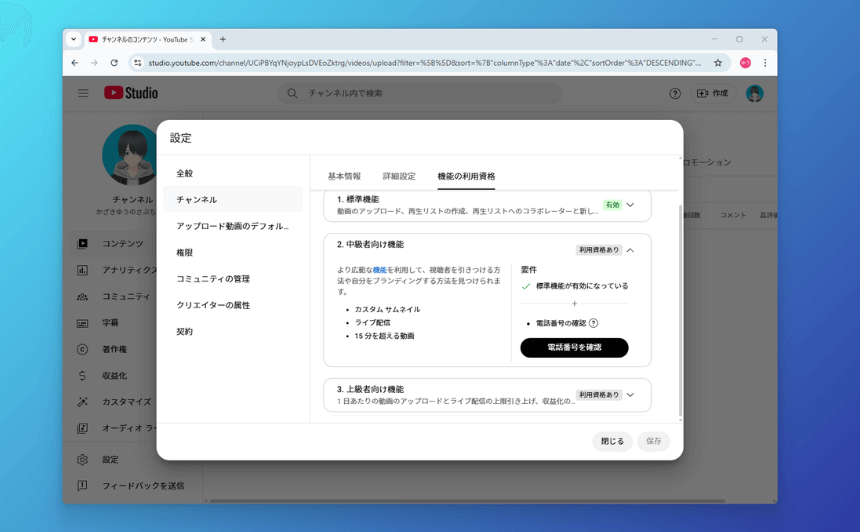Click the 閉じる button

[x=612, y=441]
